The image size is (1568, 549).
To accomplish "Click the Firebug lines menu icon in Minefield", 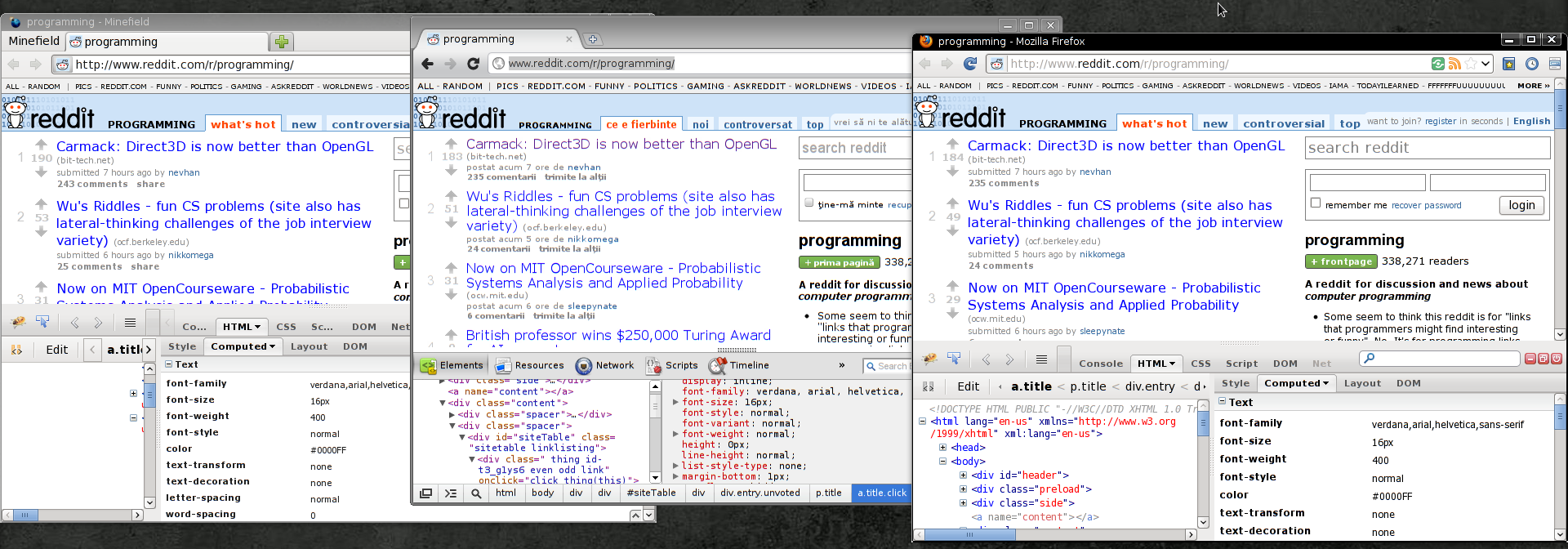I will pos(129,323).
